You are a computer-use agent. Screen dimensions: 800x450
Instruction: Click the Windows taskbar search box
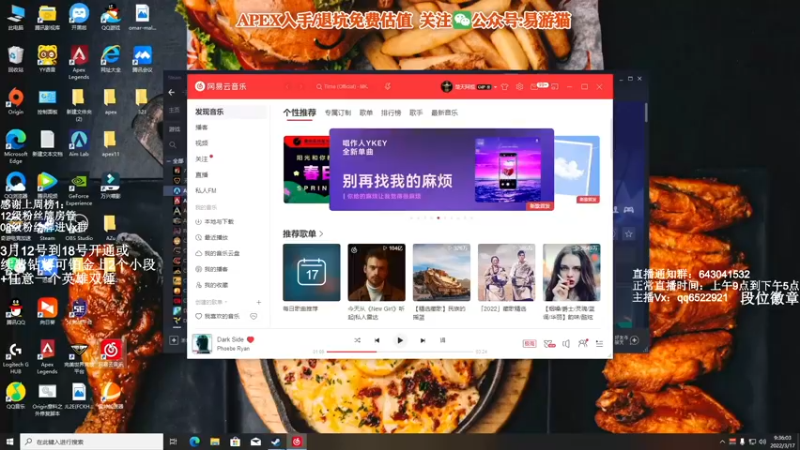[92, 441]
